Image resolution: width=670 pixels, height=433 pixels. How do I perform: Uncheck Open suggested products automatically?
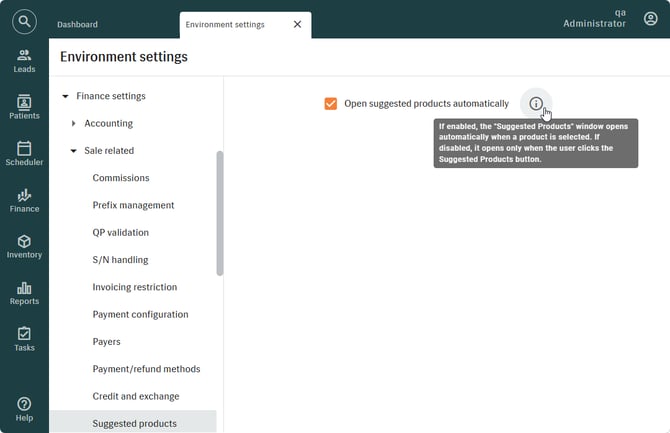(331, 103)
